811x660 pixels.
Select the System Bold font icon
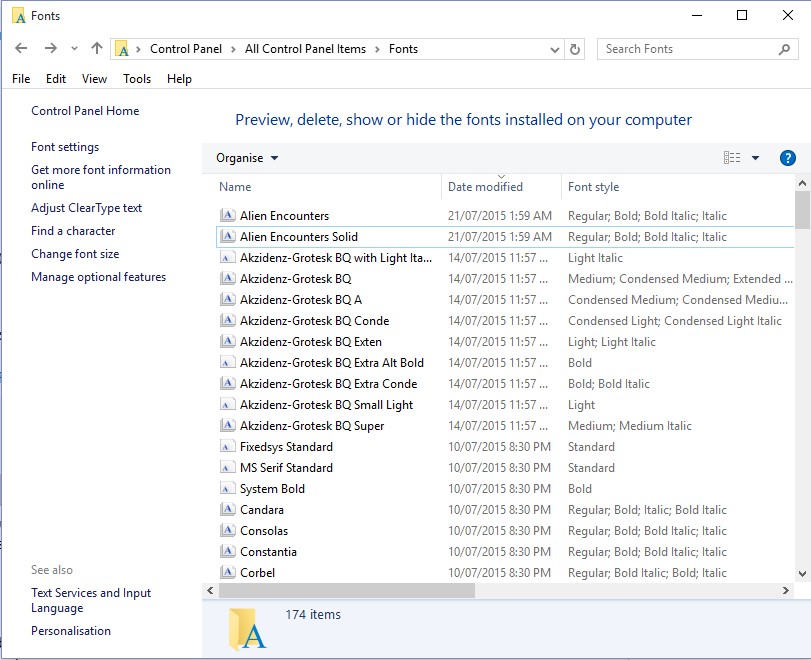pyautogui.click(x=227, y=489)
